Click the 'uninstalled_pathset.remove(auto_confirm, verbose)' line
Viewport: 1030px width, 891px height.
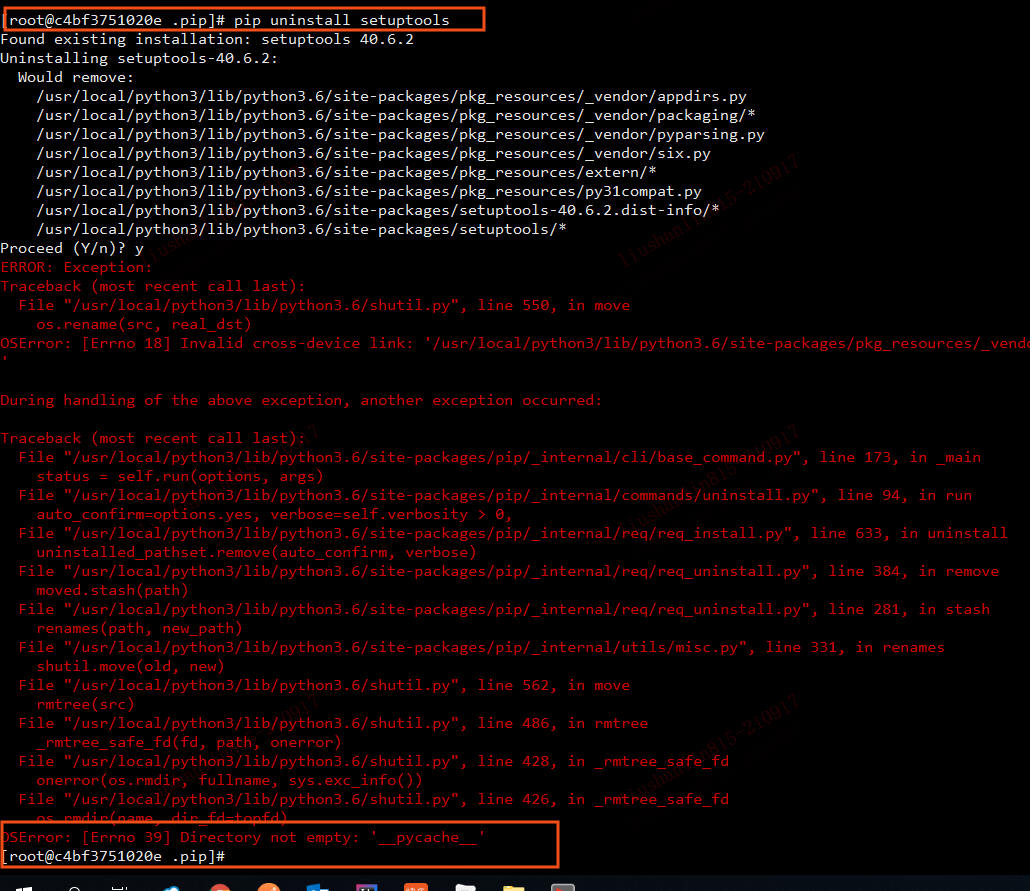pyautogui.click(x=256, y=553)
